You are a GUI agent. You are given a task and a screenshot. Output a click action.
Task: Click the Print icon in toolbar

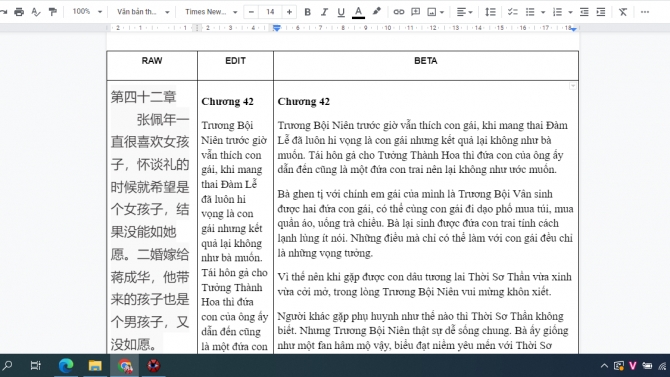coord(19,12)
